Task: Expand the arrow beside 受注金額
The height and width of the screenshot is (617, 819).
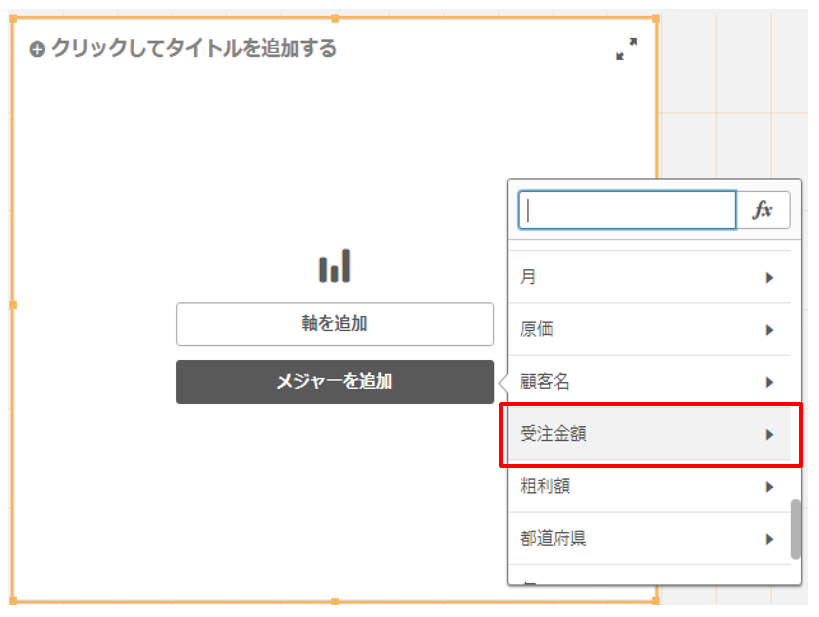Action: tap(769, 434)
